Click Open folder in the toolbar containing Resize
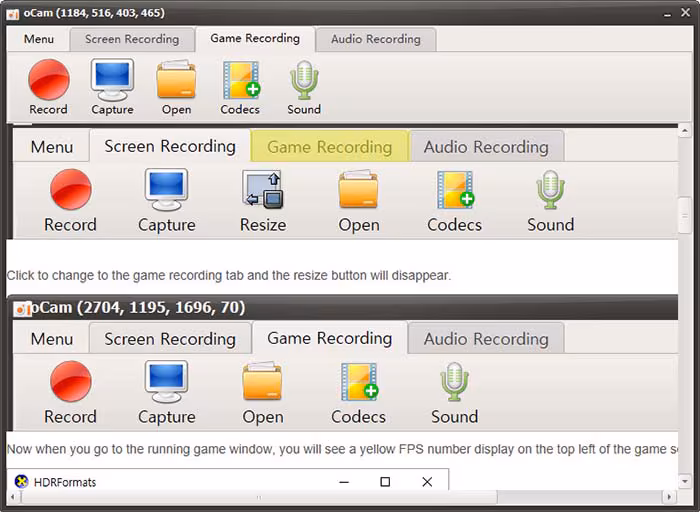Screen dimensions: 700x512 click(x=358, y=189)
